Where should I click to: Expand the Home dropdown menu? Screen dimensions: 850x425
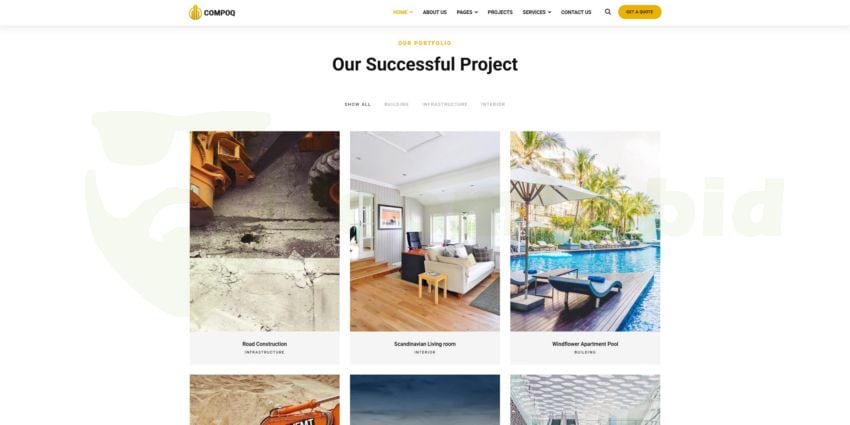(x=403, y=12)
